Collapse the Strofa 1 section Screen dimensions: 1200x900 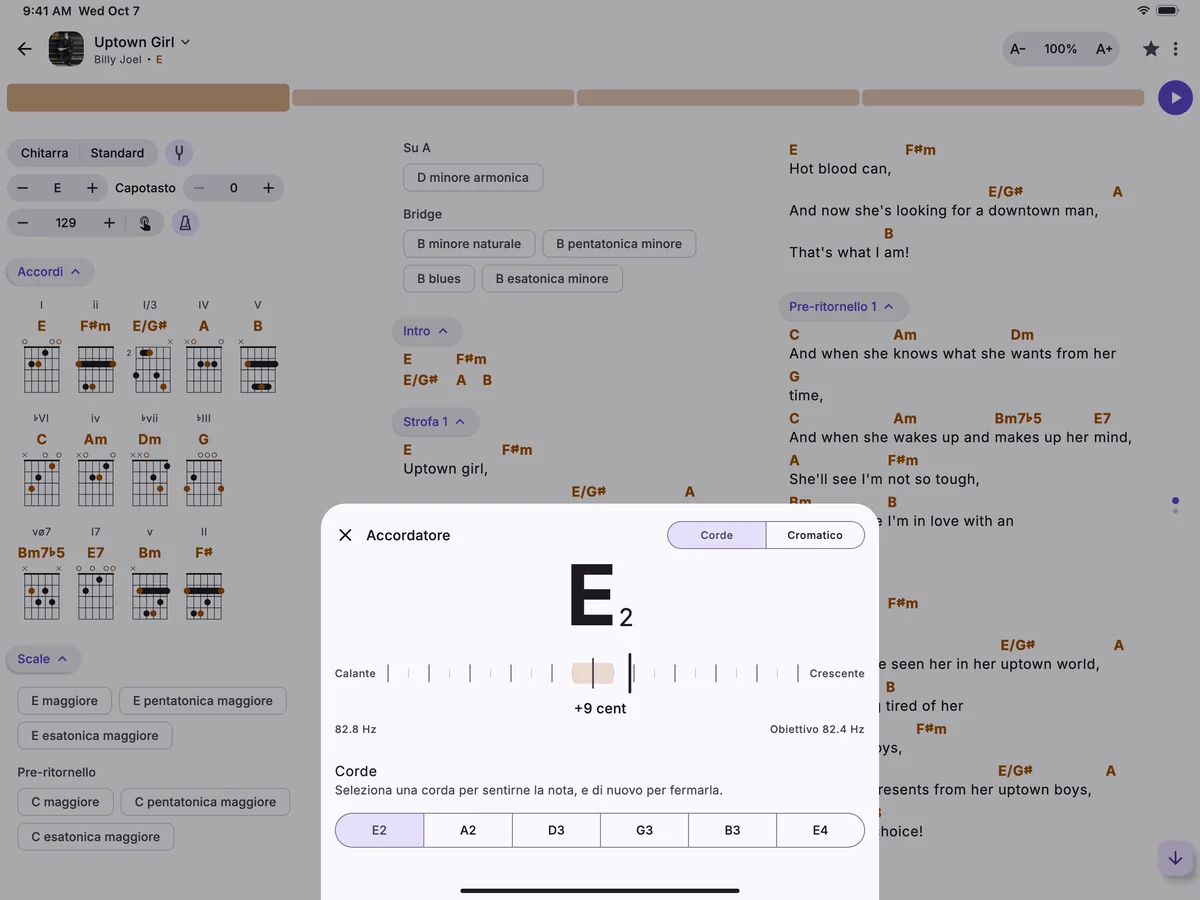(x=435, y=422)
